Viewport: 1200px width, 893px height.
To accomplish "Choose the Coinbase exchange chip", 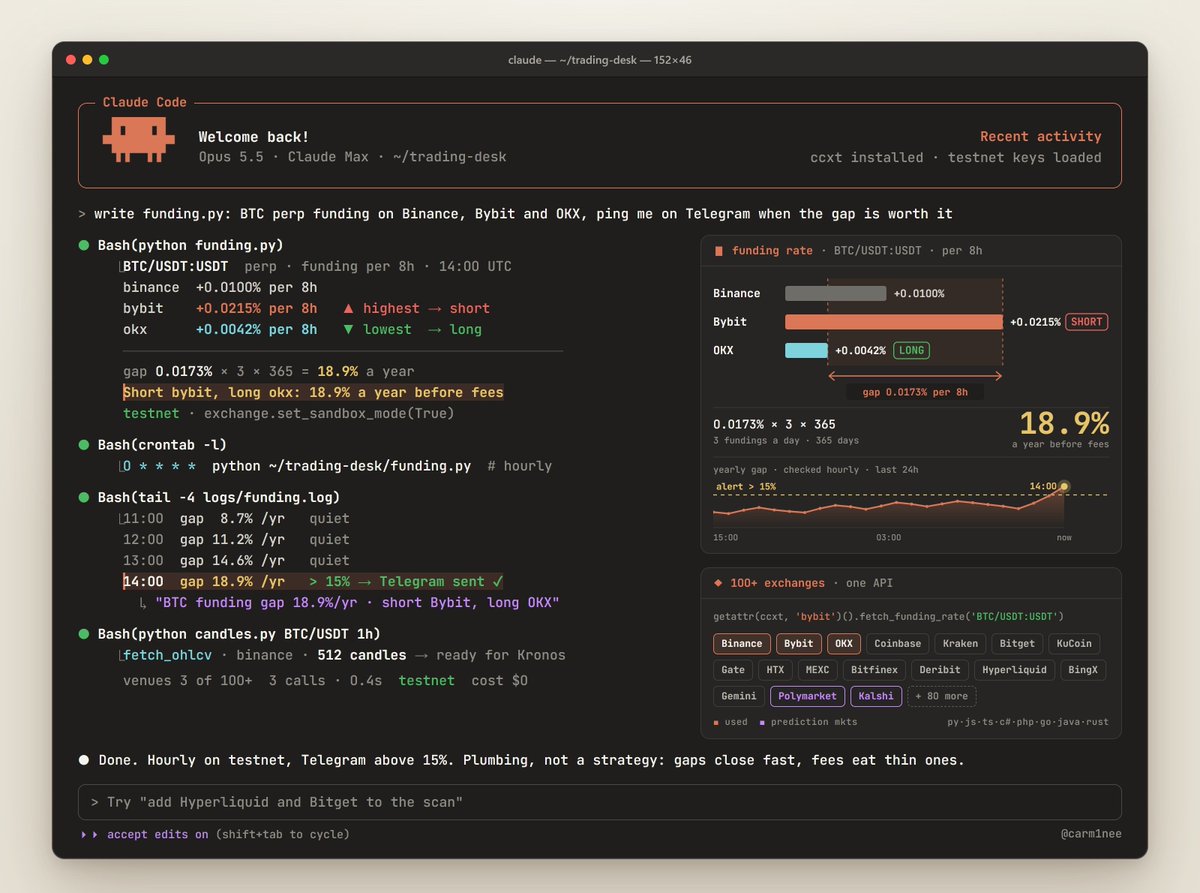I will [897, 643].
